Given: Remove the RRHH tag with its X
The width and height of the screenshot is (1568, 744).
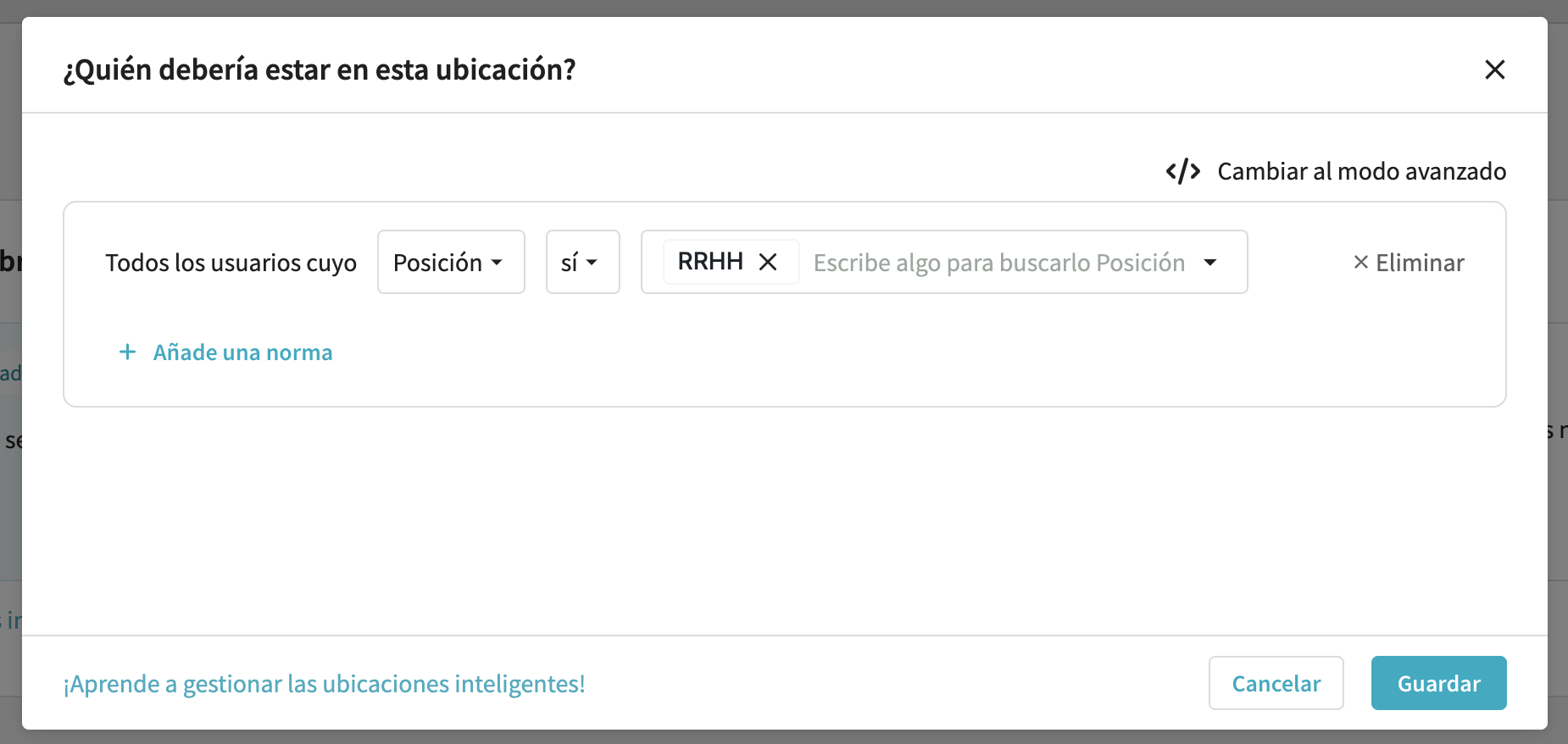Looking at the screenshot, I should [768, 262].
